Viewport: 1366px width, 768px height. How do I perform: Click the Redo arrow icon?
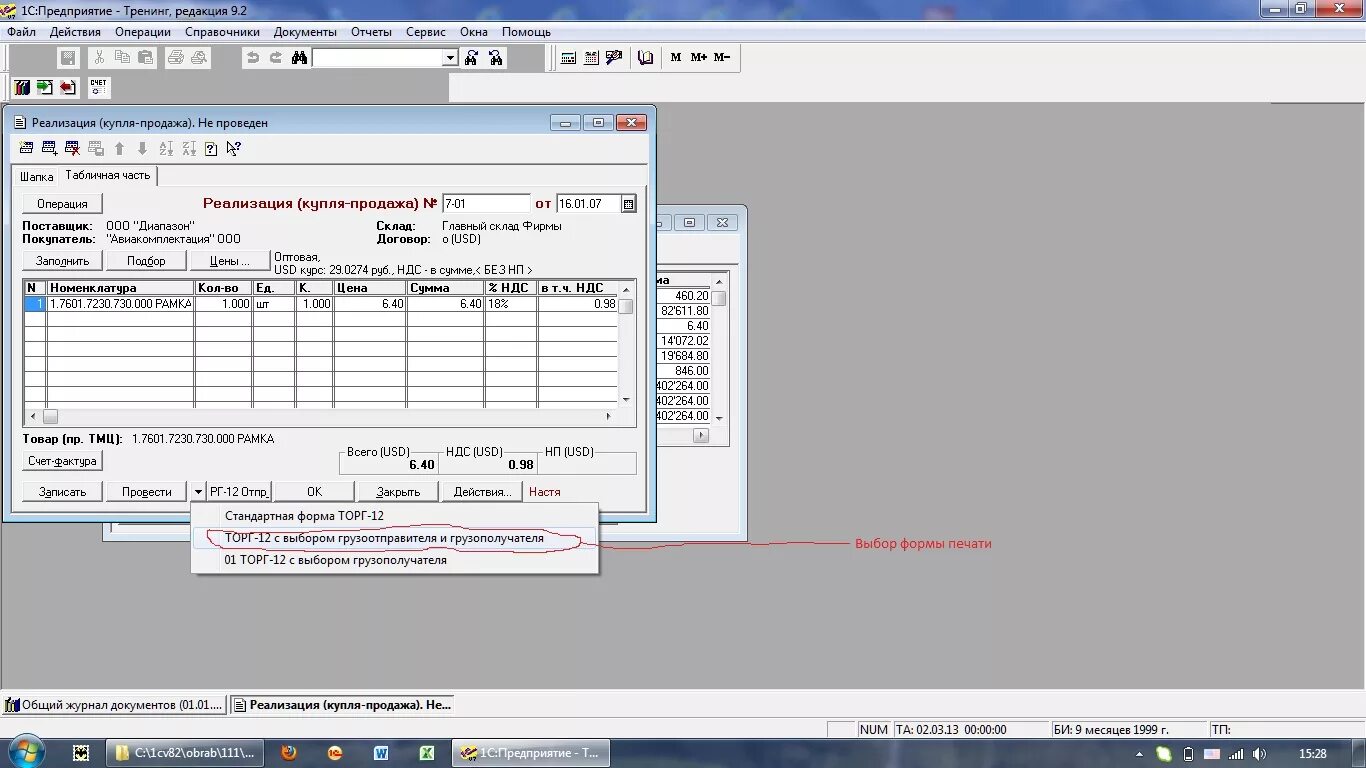click(x=276, y=58)
